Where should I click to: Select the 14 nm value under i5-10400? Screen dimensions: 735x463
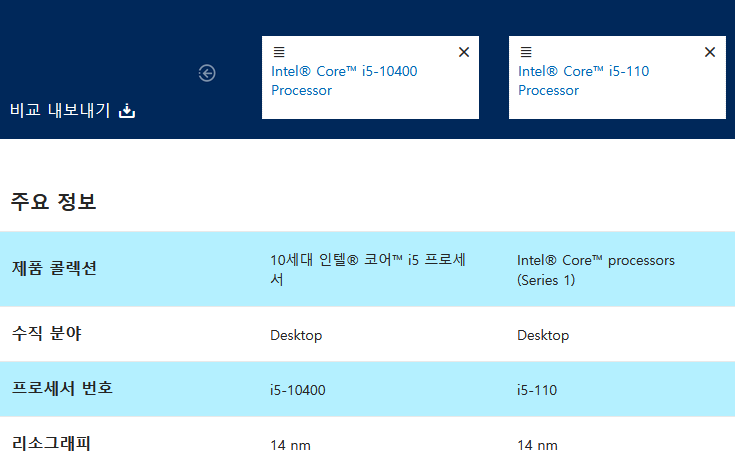[290, 445]
